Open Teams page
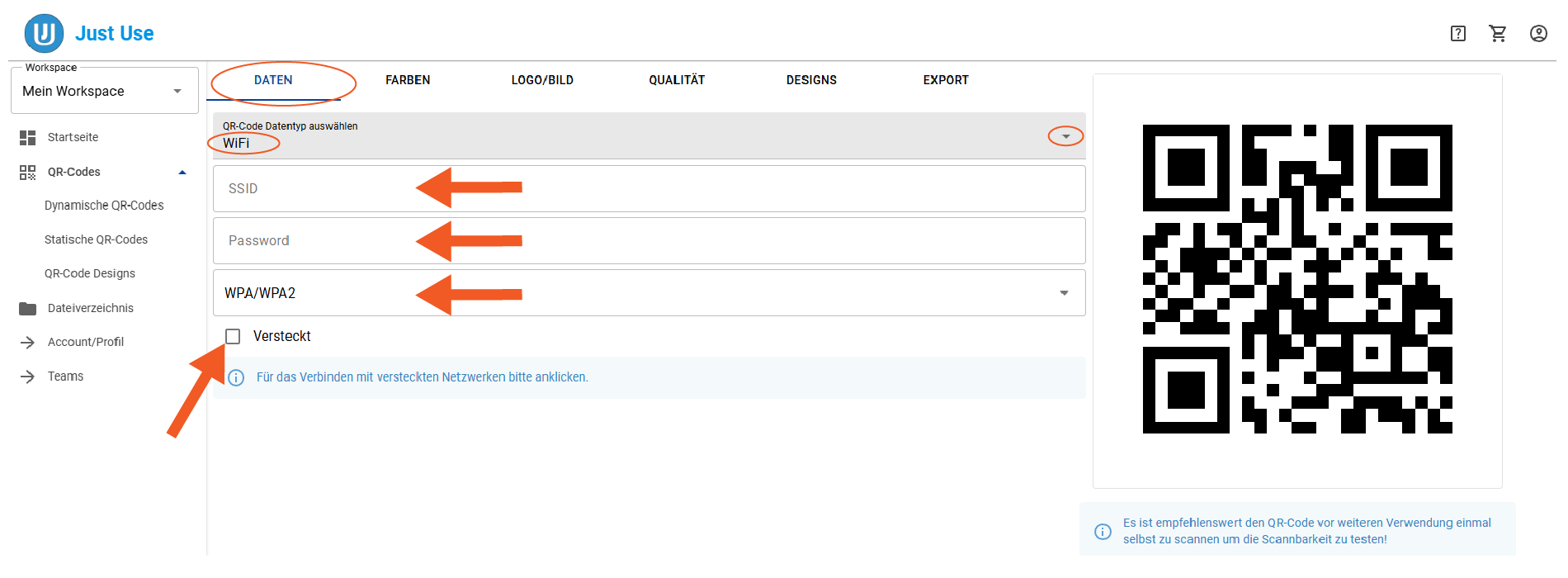The height and width of the screenshot is (578, 1568). coord(65,377)
